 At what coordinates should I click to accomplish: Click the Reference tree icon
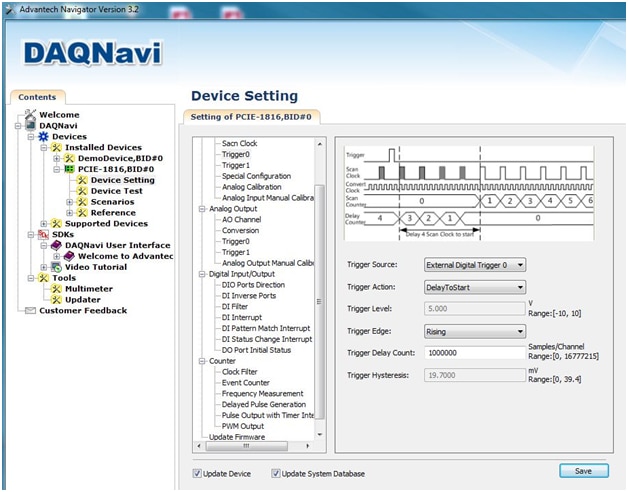(82, 212)
